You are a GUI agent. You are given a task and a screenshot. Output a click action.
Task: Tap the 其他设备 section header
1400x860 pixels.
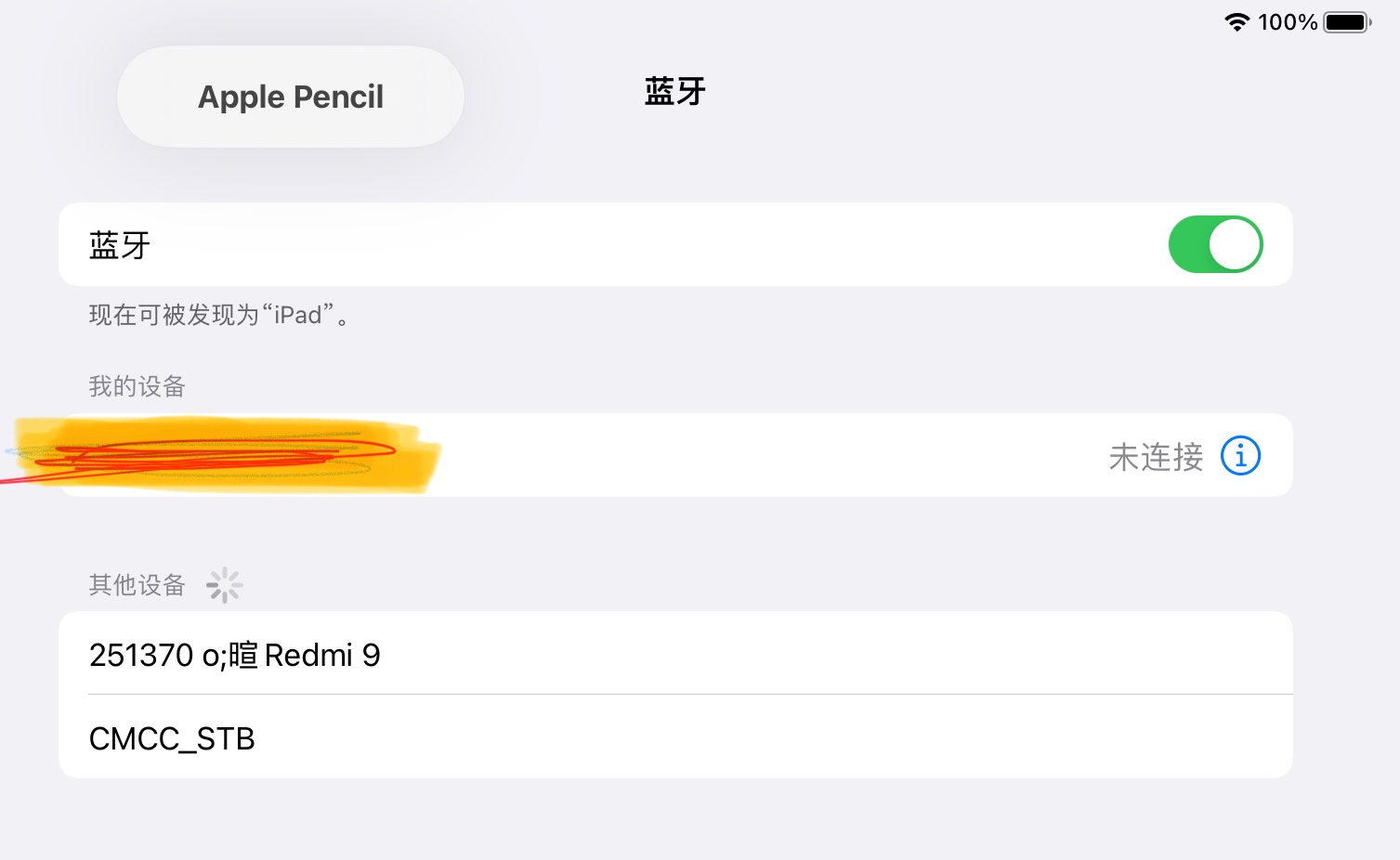tap(137, 585)
